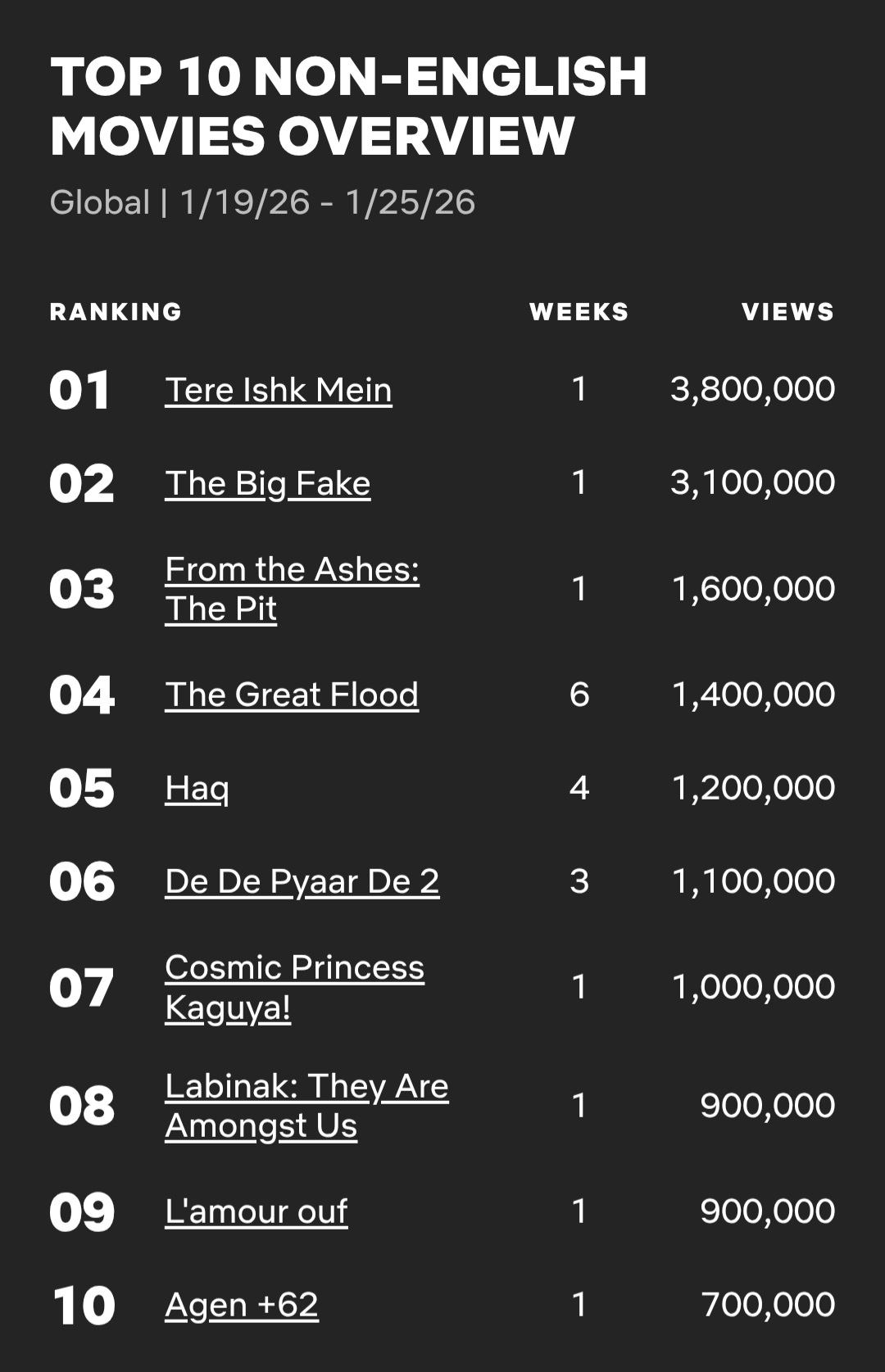Viewport: 885px width, 1372px height.
Task: Open From the Ashes: The Pit link
Action: (x=293, y=589)
